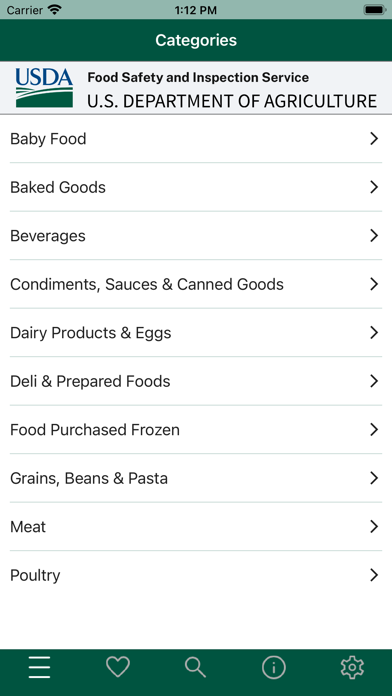
Task: Click the USDA logo in the banner
Action: point(44,88)
